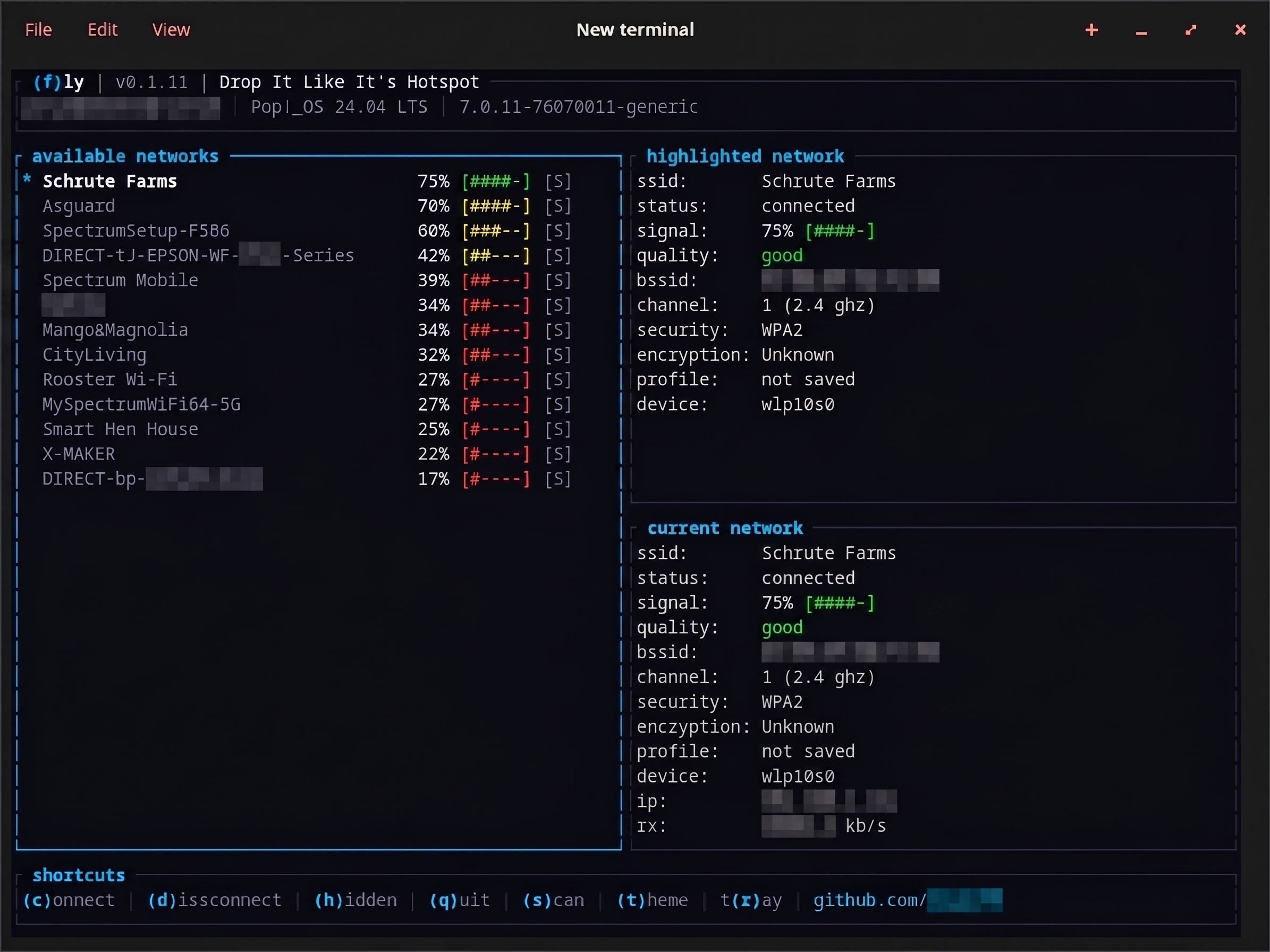
Task: Click the asterisk marker beside Schrute Farms
Action: [27, 179]
